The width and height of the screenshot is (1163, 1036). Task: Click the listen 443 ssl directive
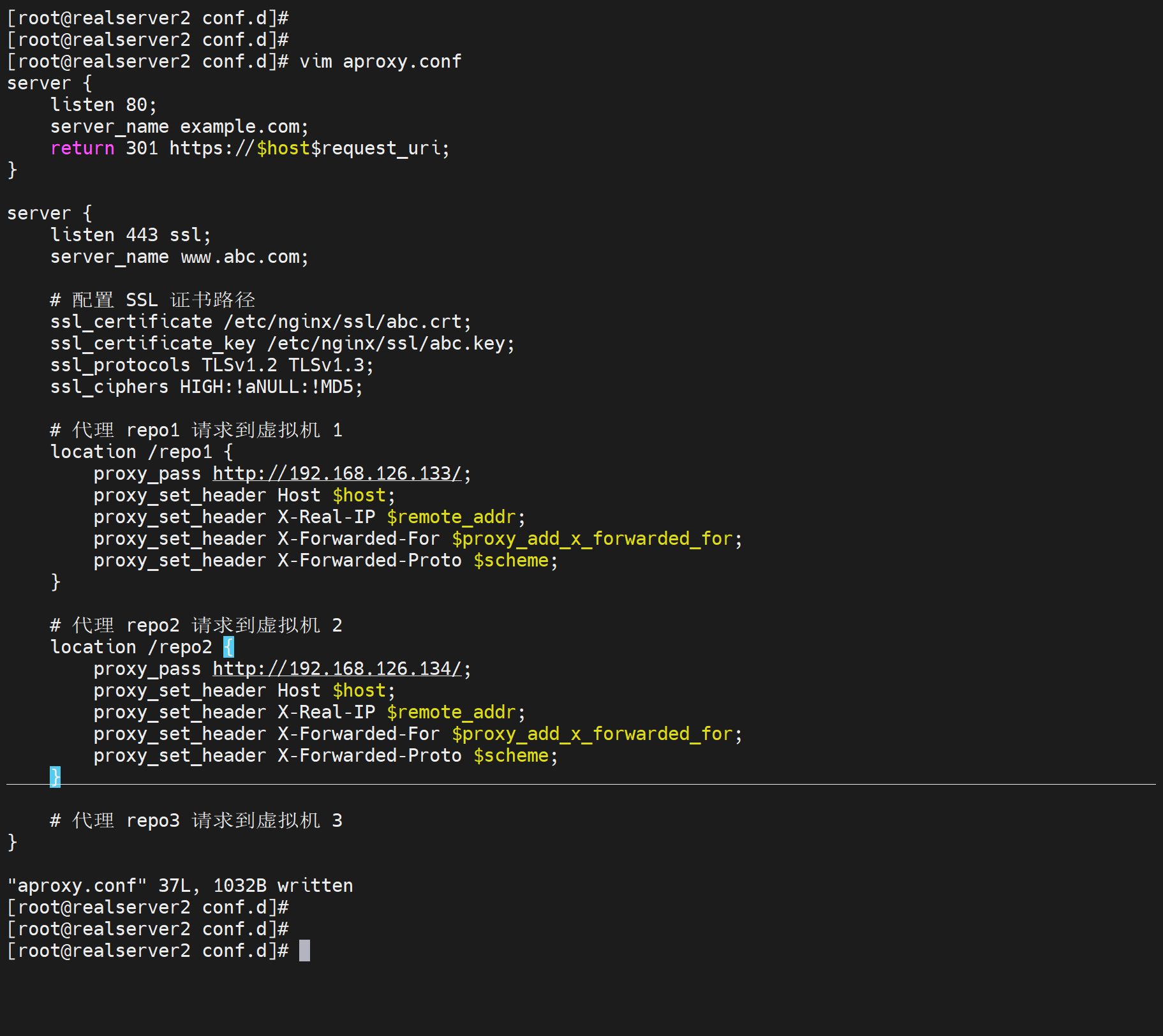click(x=130, y=235)
